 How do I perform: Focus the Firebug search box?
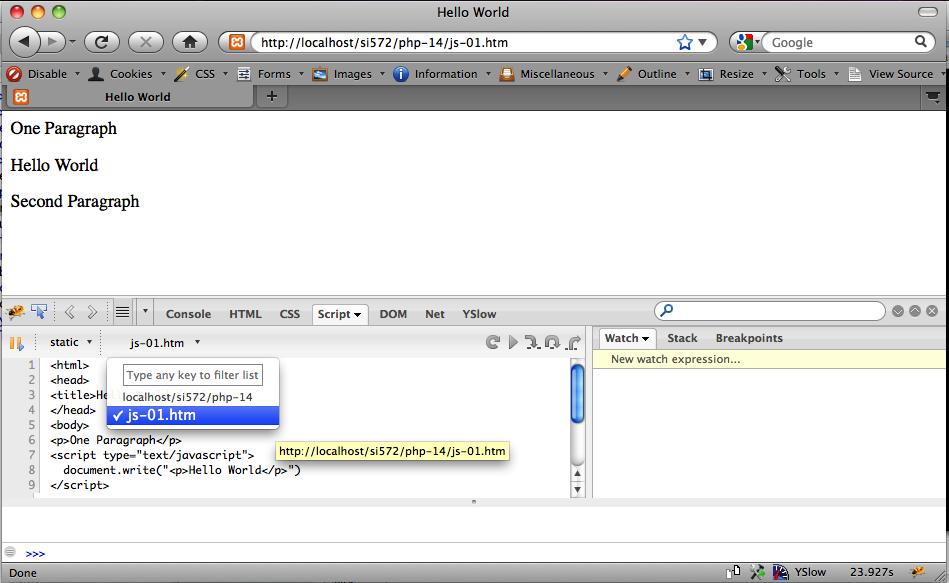(770, 311)
